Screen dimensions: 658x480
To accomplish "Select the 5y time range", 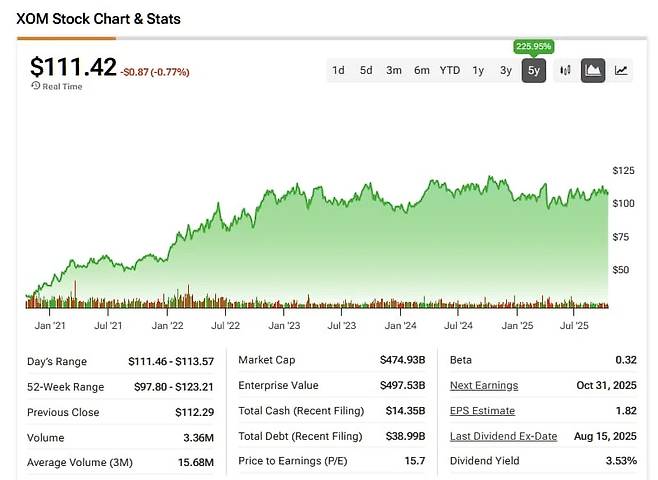I will click(533, 70).
